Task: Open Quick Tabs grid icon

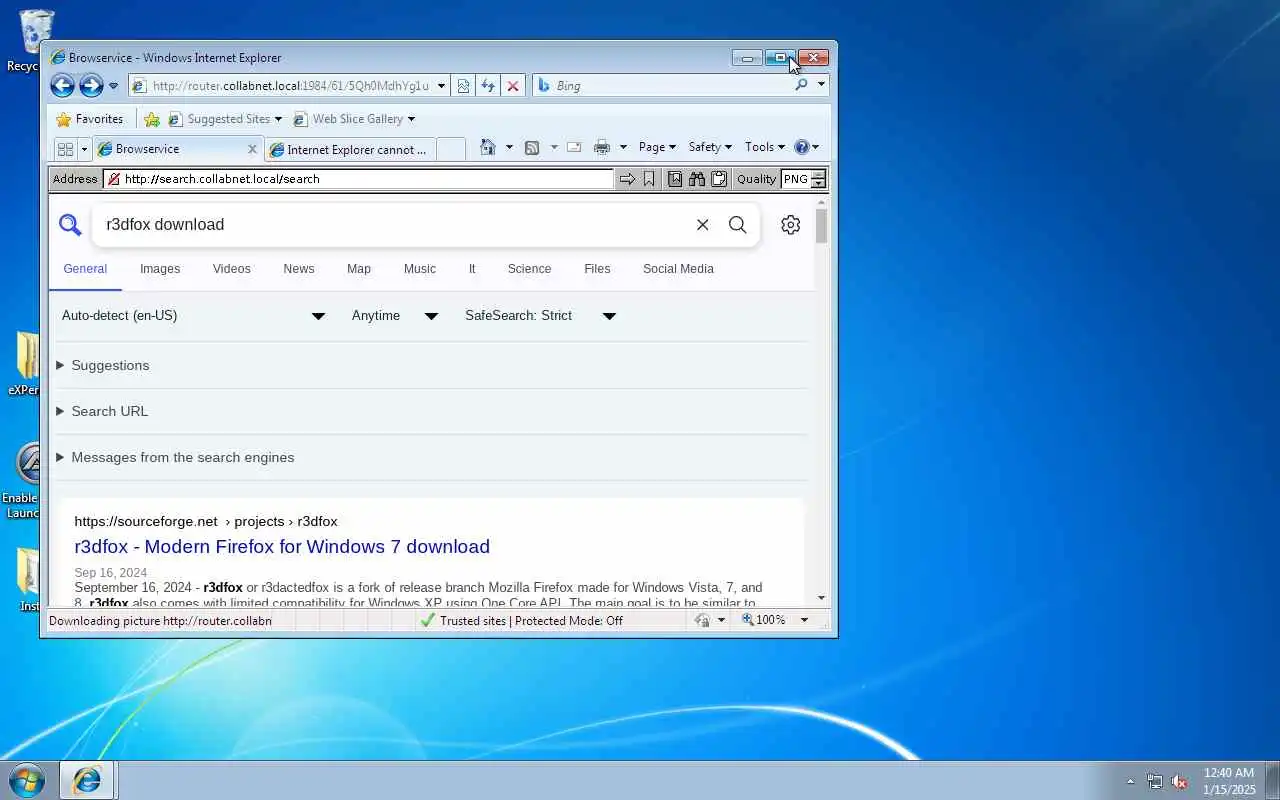Action: (65, 149)
